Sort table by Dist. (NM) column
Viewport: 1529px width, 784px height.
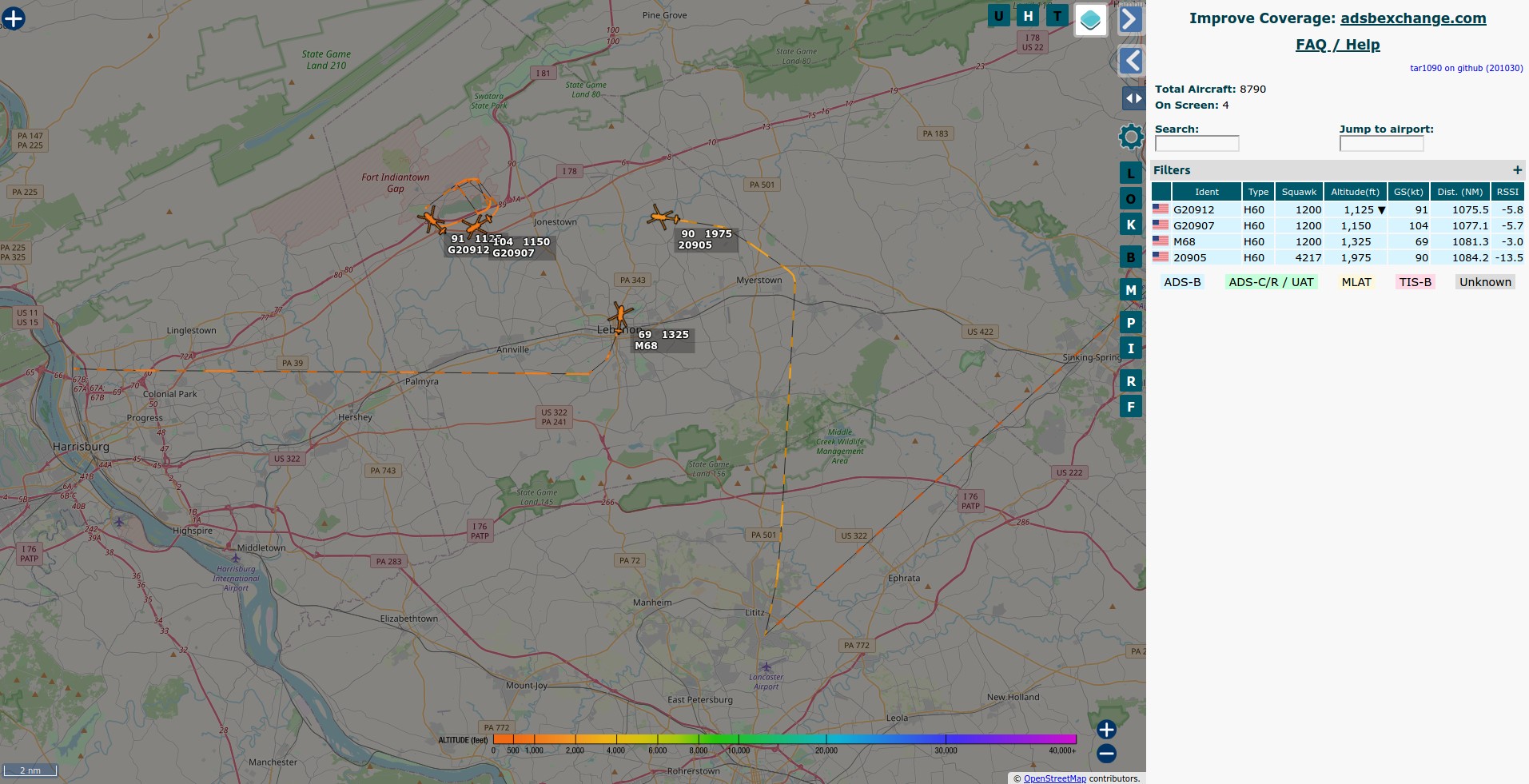pos(1459,192)
